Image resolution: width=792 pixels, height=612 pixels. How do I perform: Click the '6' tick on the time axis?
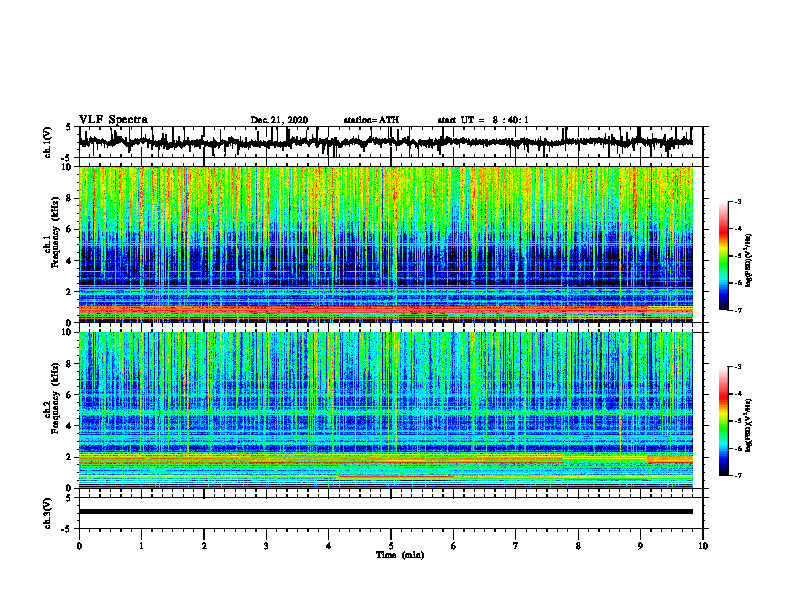click(x=454, y=546)
